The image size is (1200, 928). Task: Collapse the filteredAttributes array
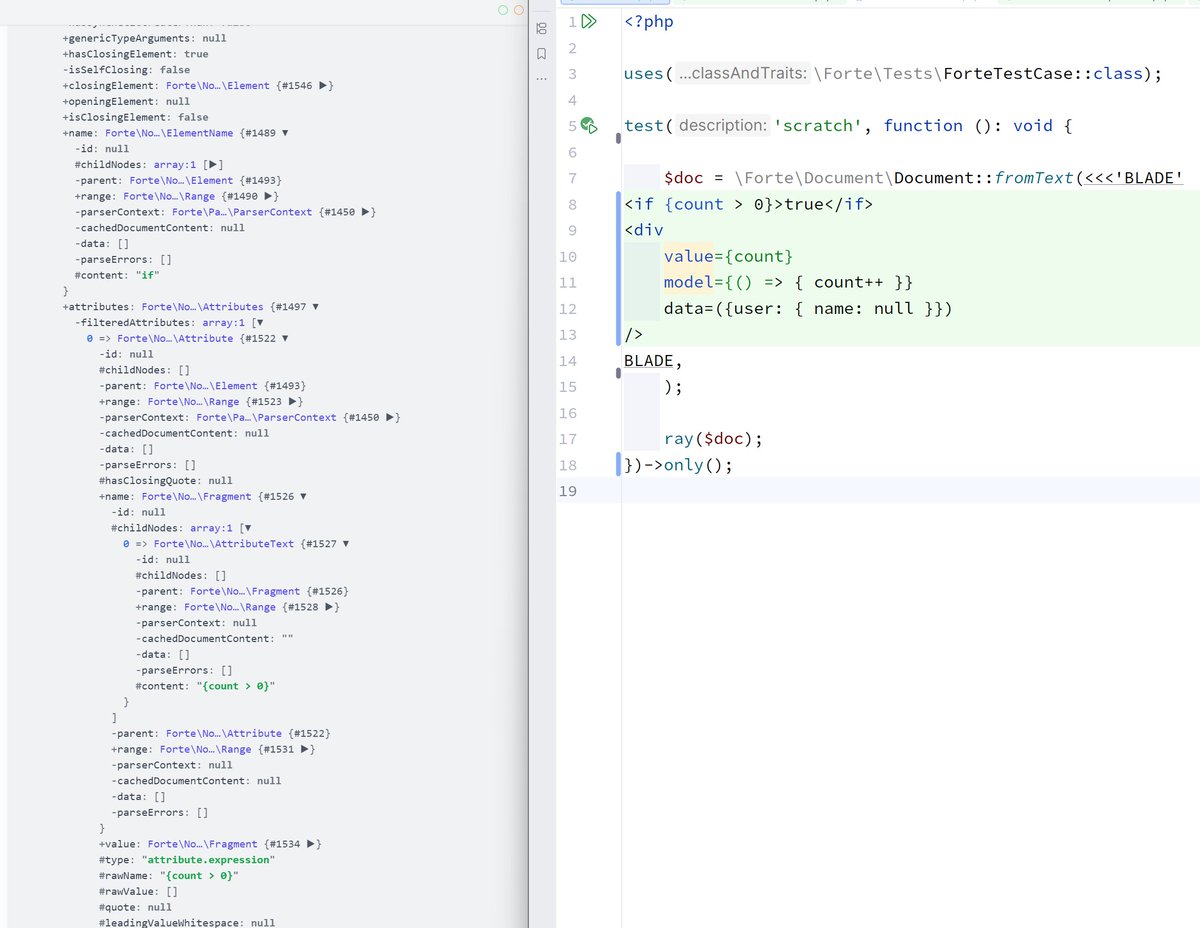[x=259, y=323]
